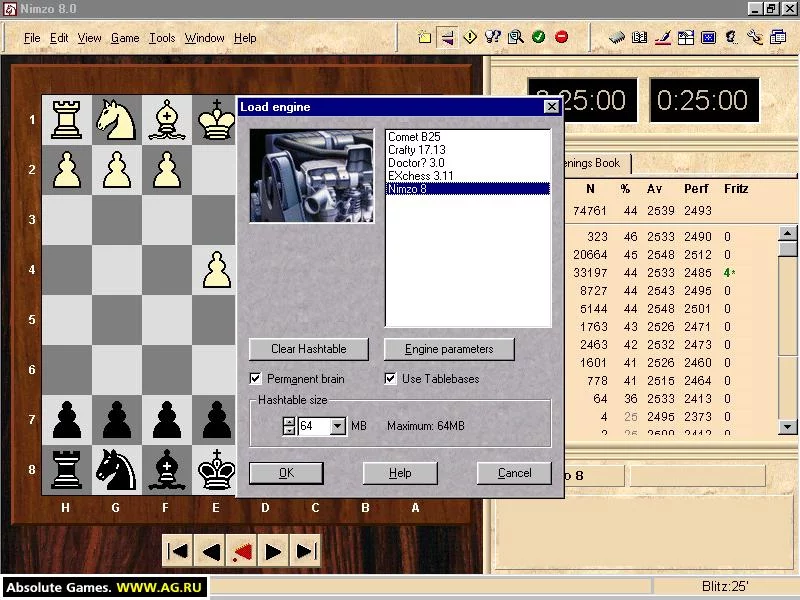800x600 pixels.
Task: Select Comet B25 in engine list
Action: [x=468, y=137]
